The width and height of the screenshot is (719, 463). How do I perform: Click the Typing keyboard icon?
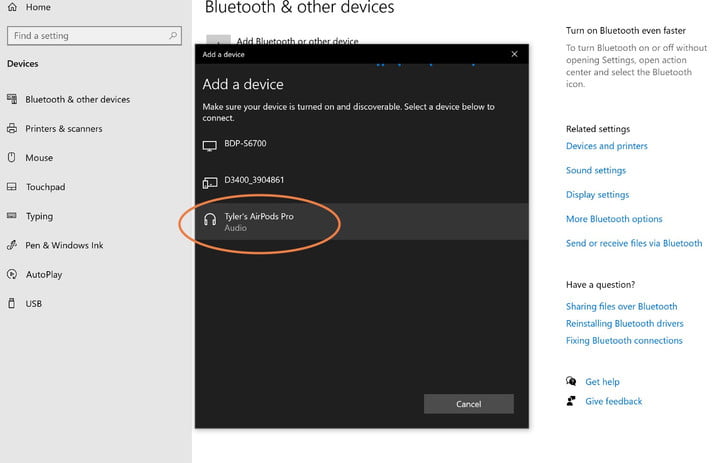tap(12, 215)
